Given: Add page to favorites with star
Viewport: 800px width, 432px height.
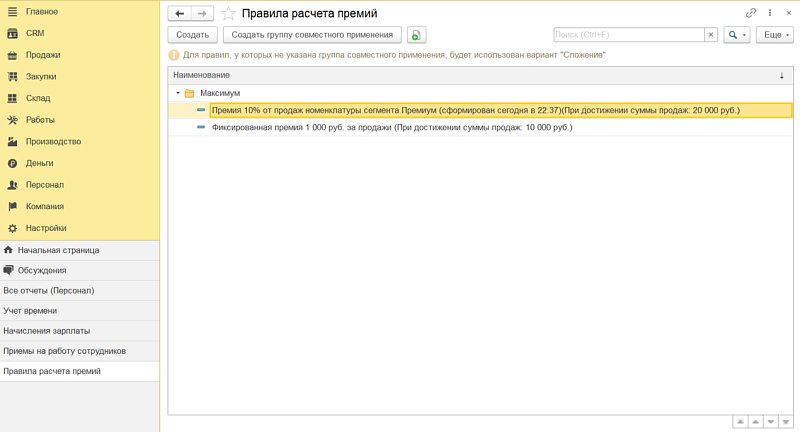Looking at the screenshot, I should (x=228, y=13).
